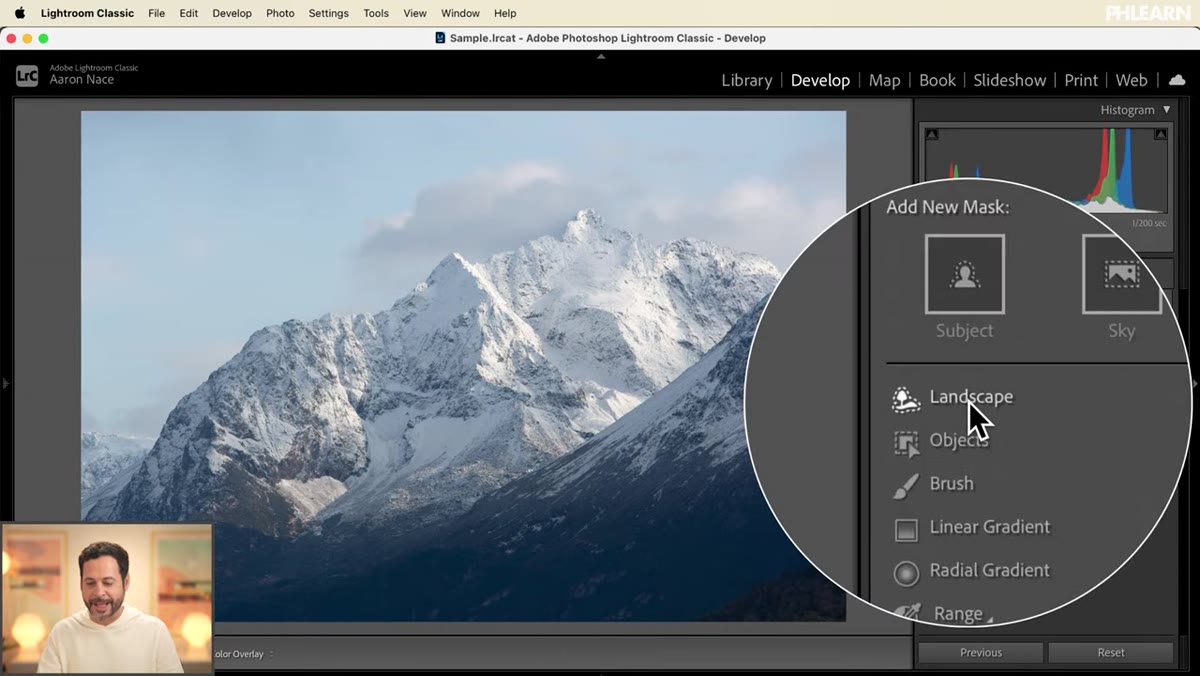Click the Landscape mask icon
The width and height of the screenshot is (1200, 676).
pyautogui.click(x=906, y=399)
